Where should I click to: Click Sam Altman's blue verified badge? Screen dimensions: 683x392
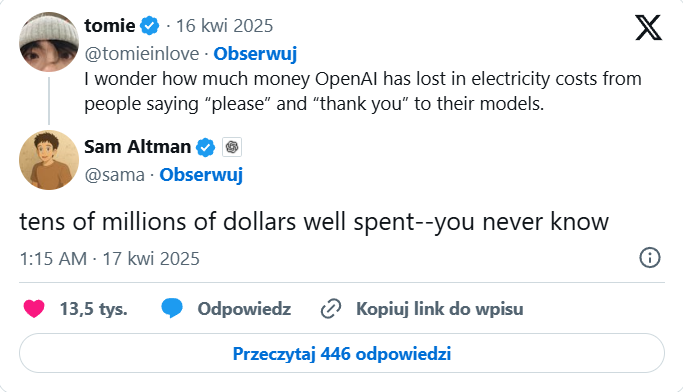[205, 147]
